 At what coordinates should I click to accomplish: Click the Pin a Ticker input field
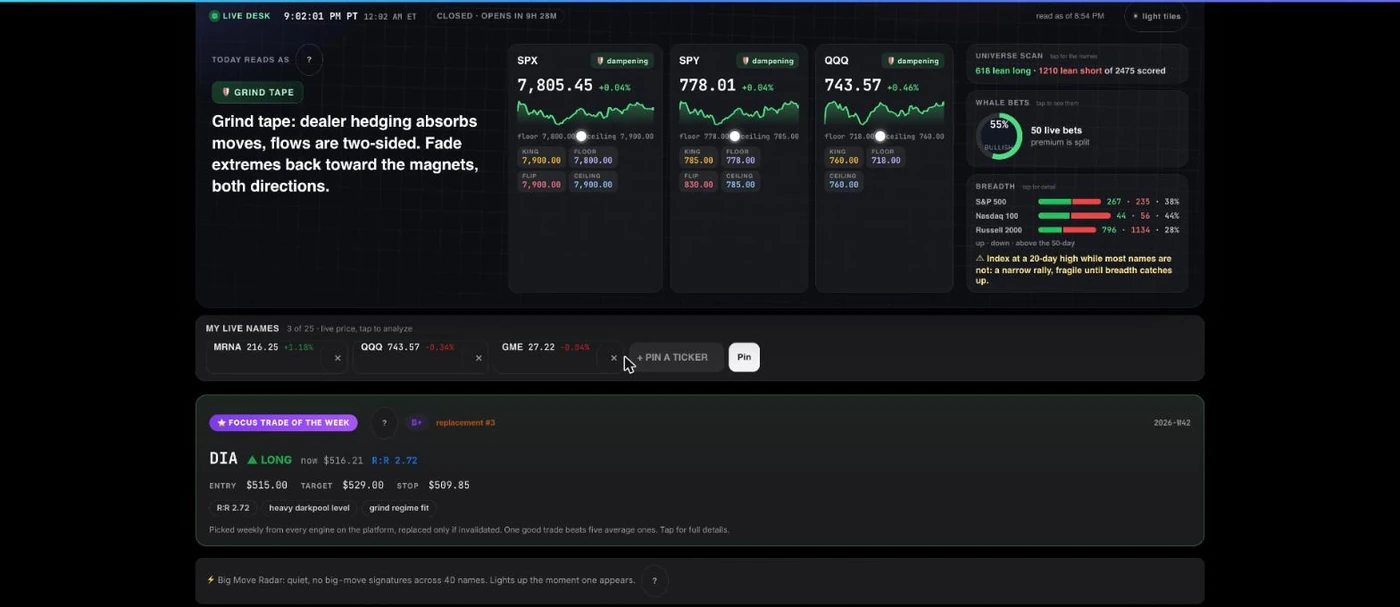point(676,357)
